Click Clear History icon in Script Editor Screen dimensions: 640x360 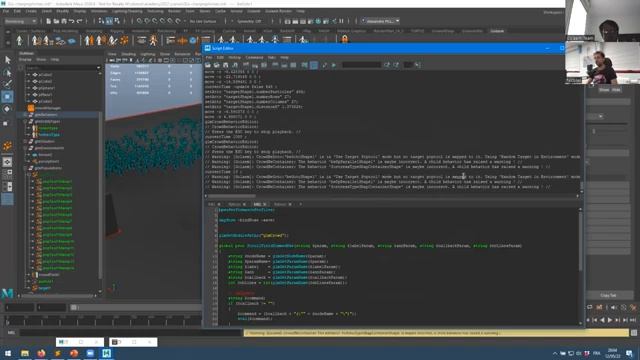click(246, 65)
